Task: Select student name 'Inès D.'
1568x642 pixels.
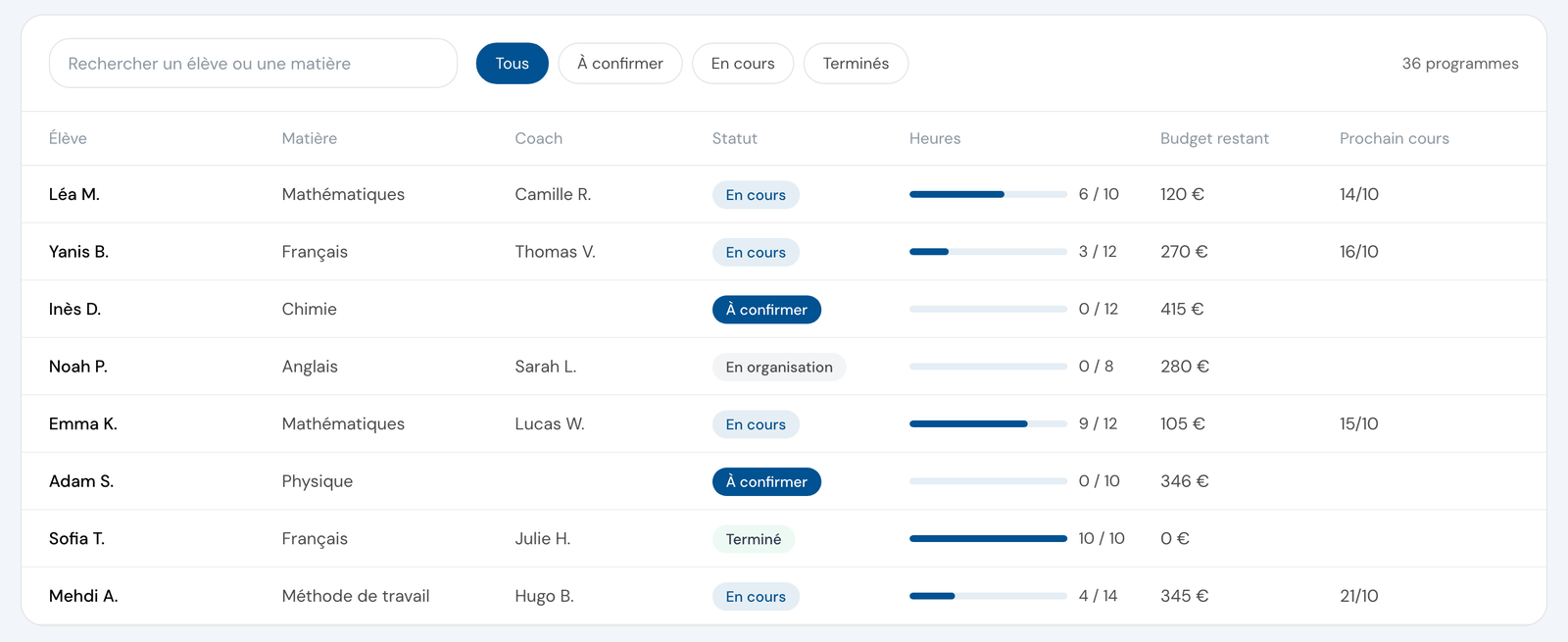Action: pyautogui.click(x=74, y=309)
